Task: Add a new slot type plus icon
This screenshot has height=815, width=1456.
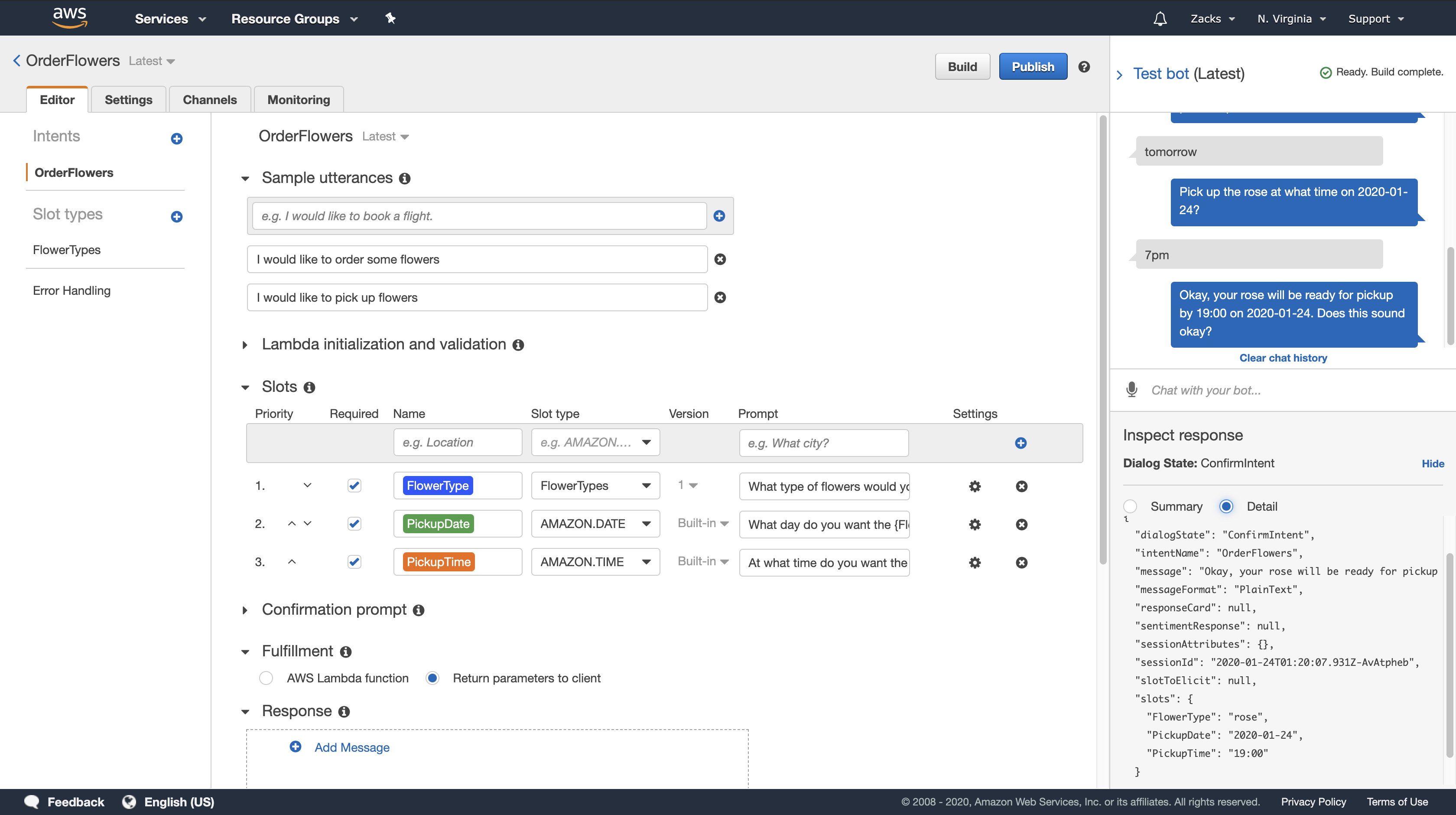Action: tap(176, 217)
